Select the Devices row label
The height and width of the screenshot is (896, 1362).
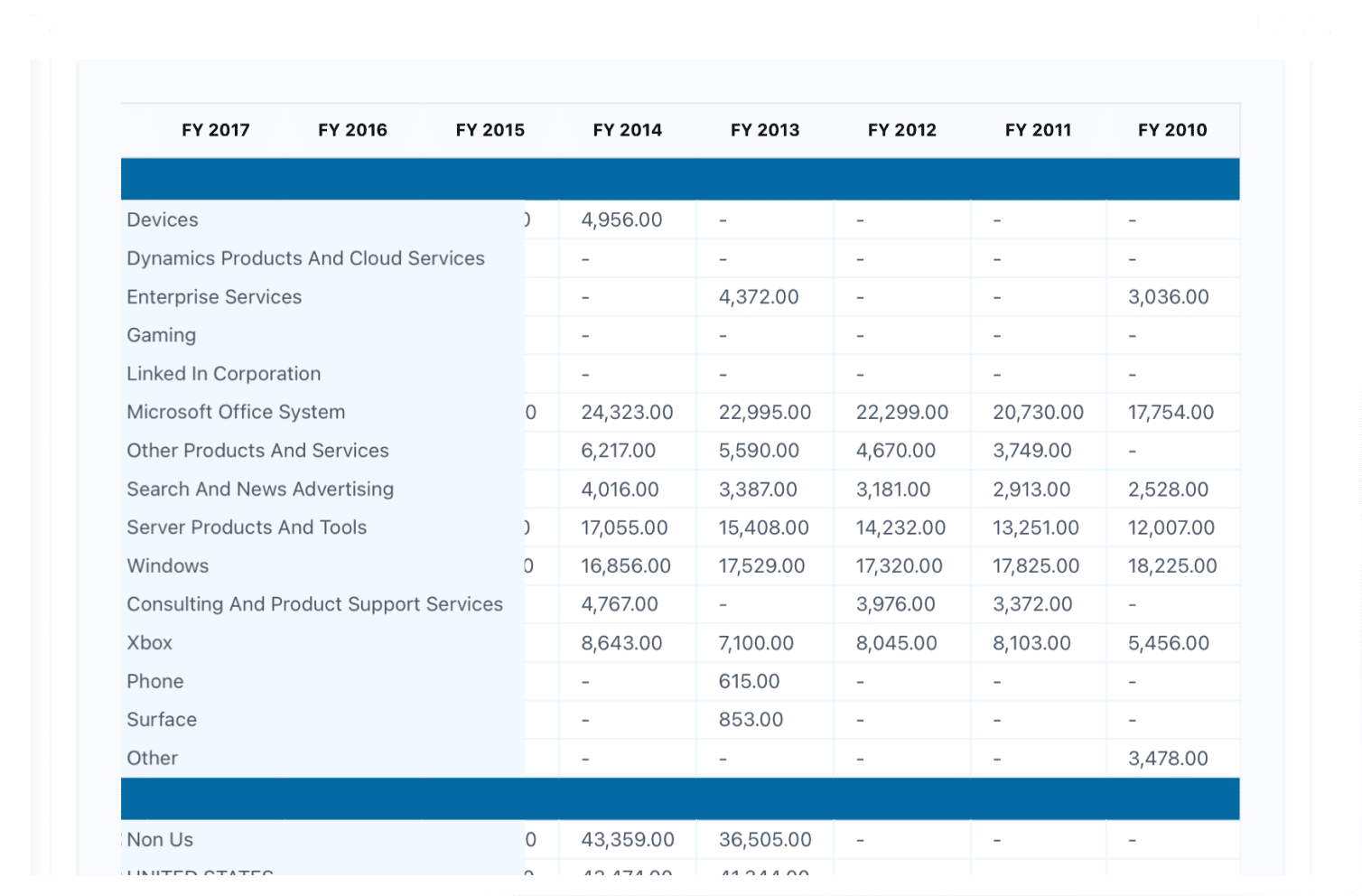point(163,219)
